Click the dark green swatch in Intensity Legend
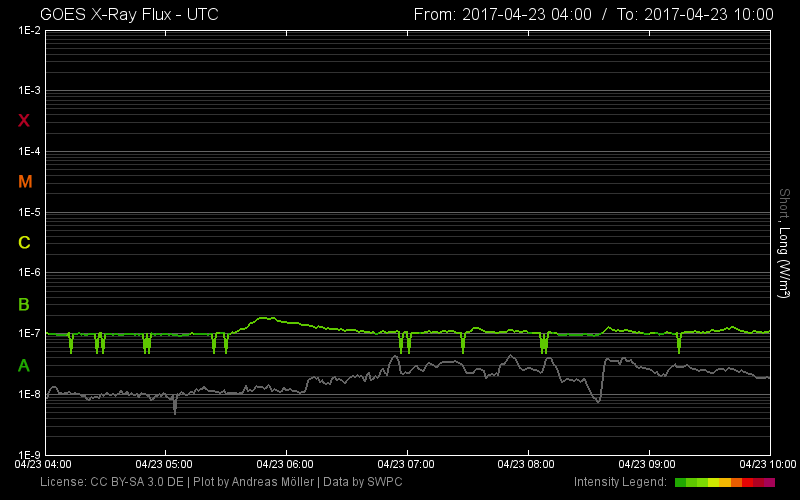 680,483
